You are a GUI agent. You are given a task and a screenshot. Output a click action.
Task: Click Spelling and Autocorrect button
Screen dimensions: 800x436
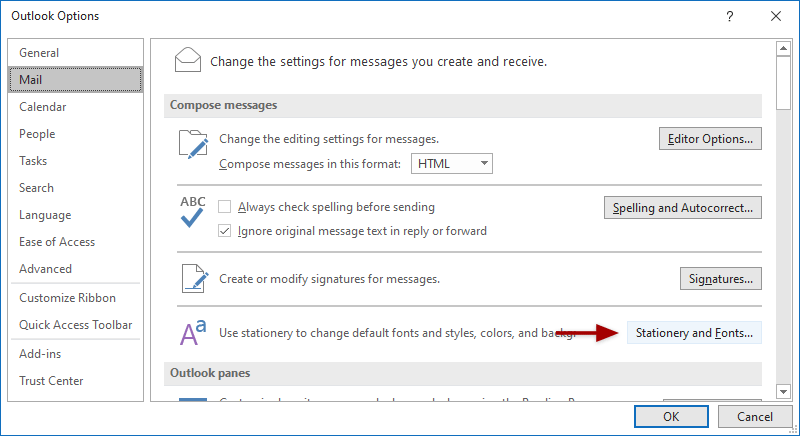[x=683, y=208]
